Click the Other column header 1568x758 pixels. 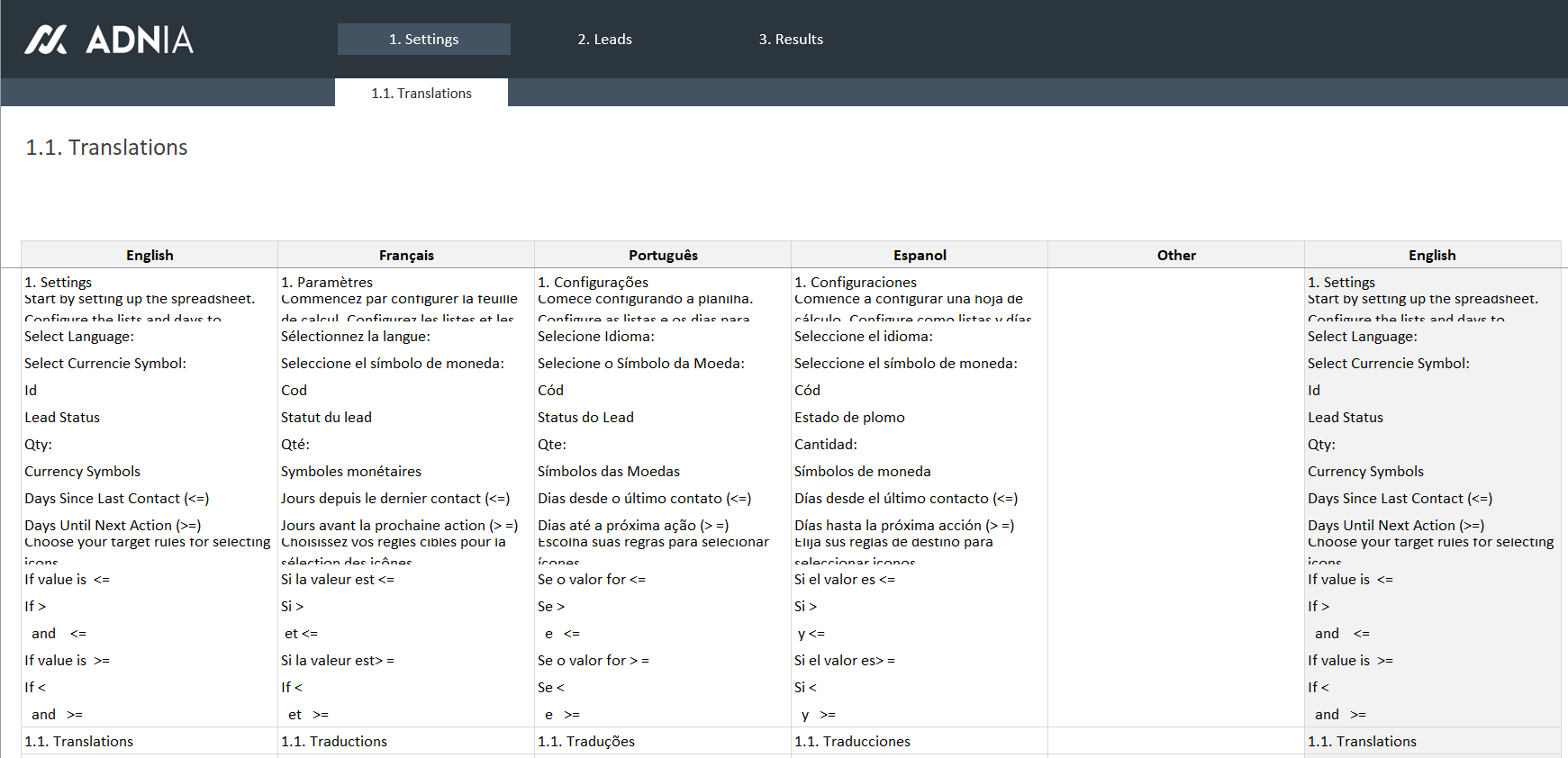[x=1176, y=256]
